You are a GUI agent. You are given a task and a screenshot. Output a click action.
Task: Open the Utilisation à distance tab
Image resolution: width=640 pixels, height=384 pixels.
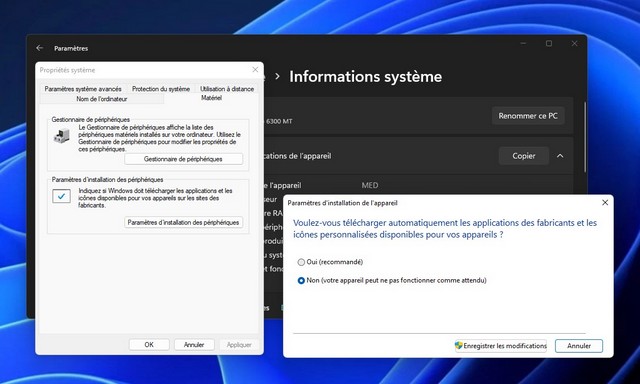[227, 89]
